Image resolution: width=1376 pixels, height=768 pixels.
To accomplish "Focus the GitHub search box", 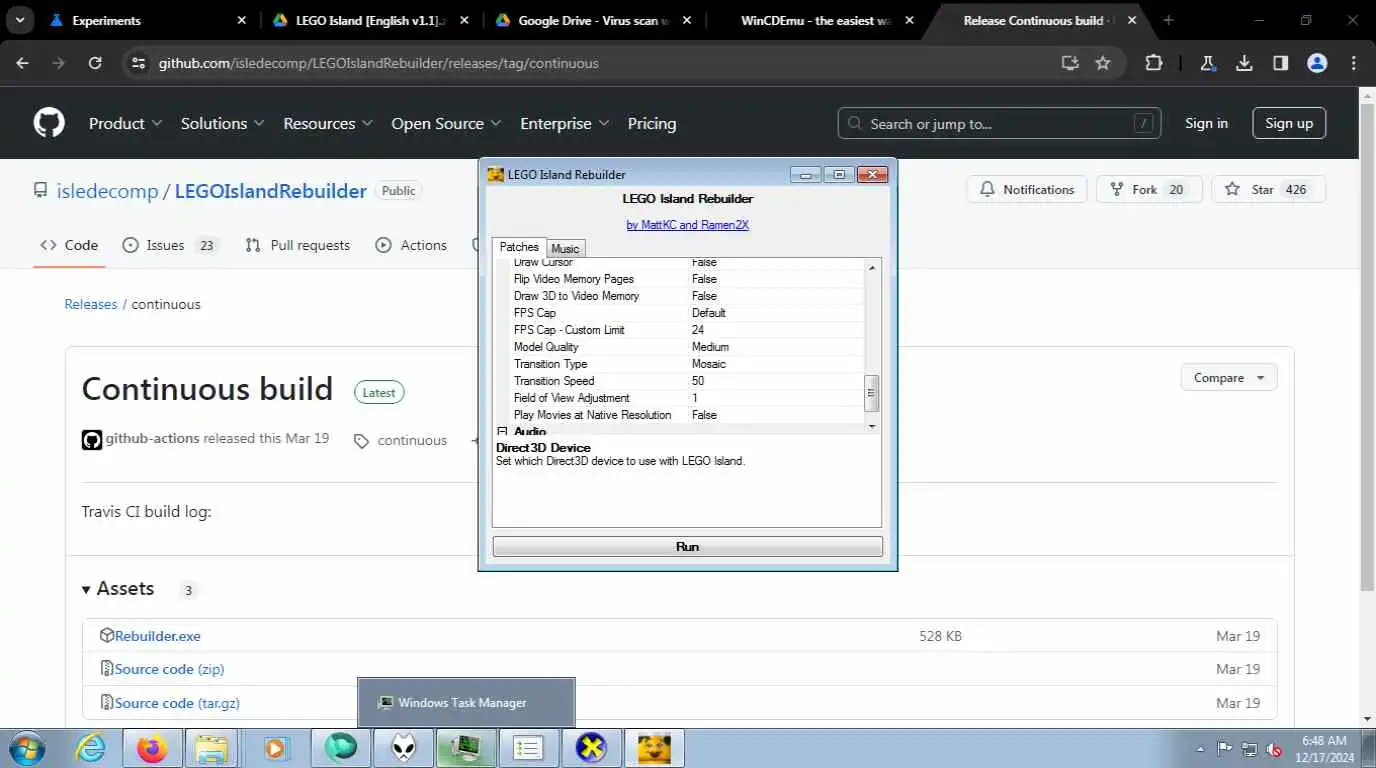I will 999,123.
